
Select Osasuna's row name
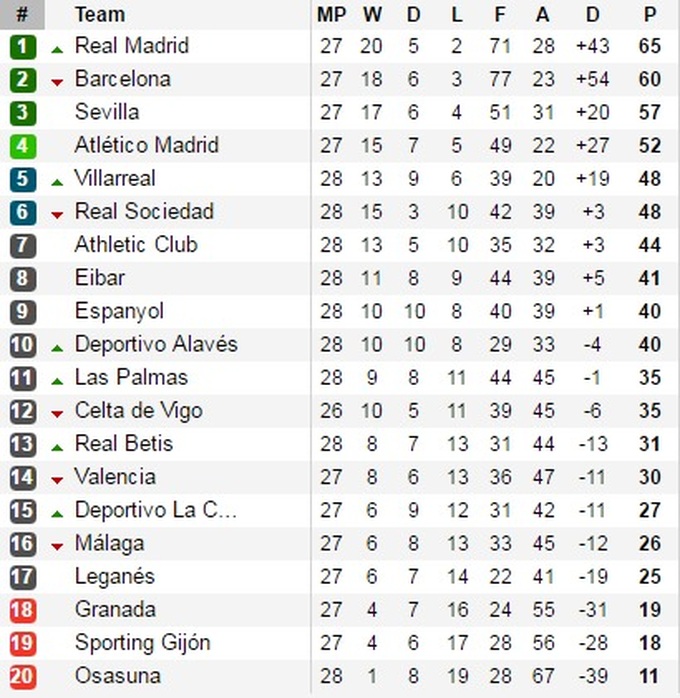pyautogui.click(x=117, y=676)
